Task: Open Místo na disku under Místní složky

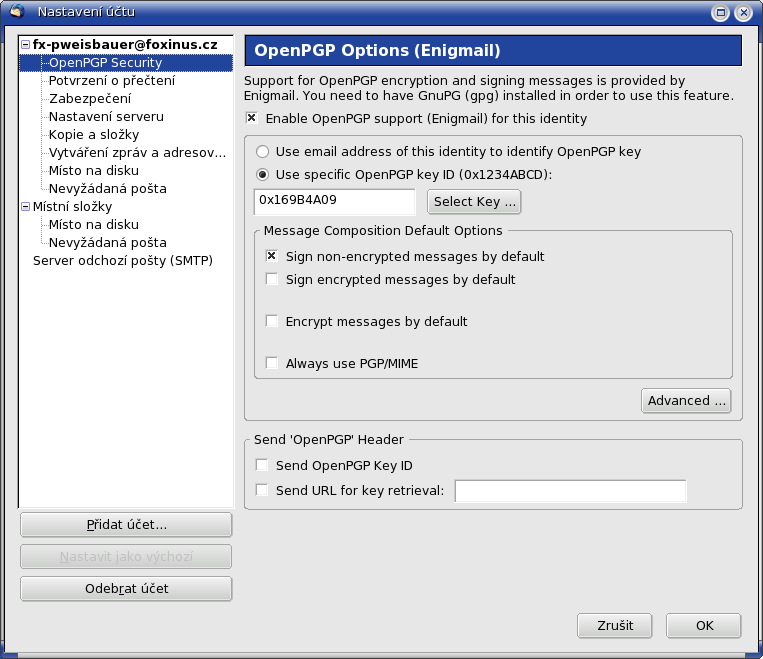Action: point(94,225)
